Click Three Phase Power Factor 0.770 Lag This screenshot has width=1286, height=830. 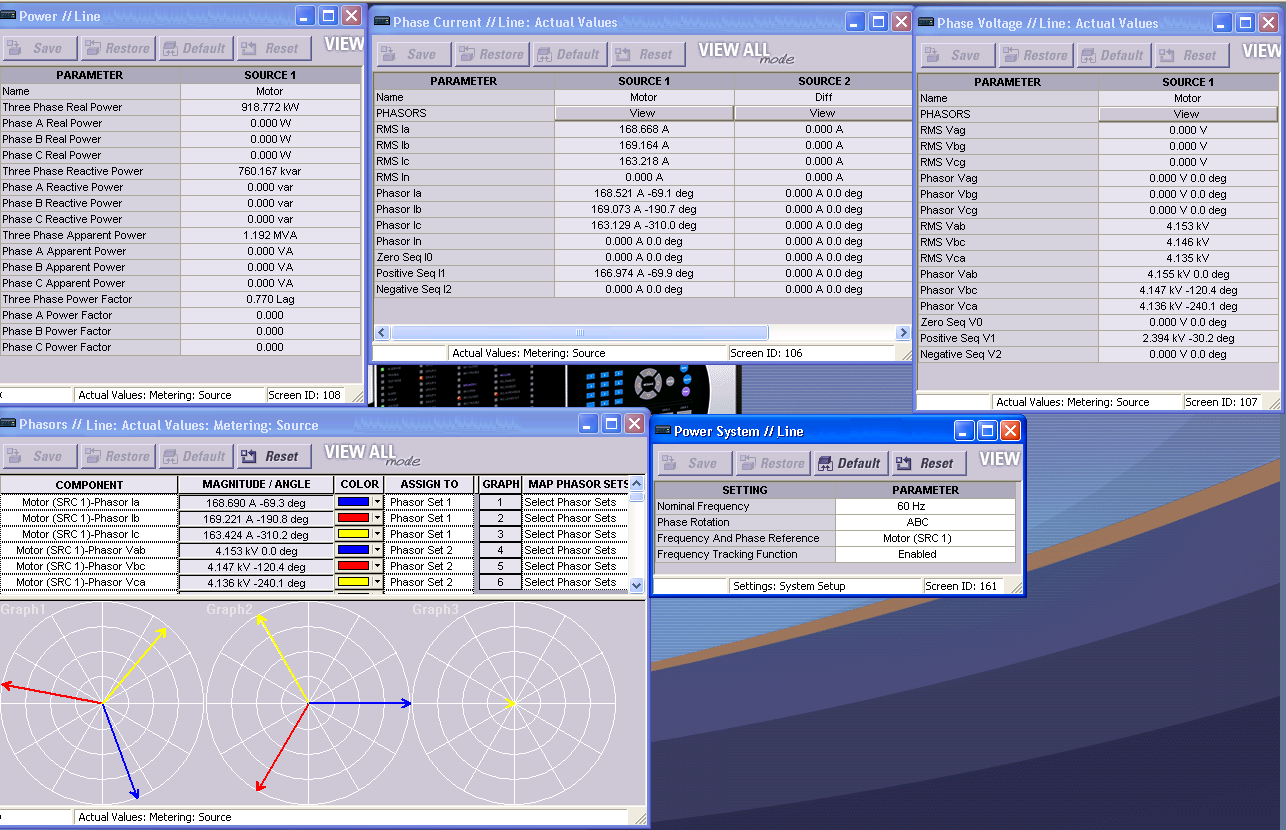point(270,299)
